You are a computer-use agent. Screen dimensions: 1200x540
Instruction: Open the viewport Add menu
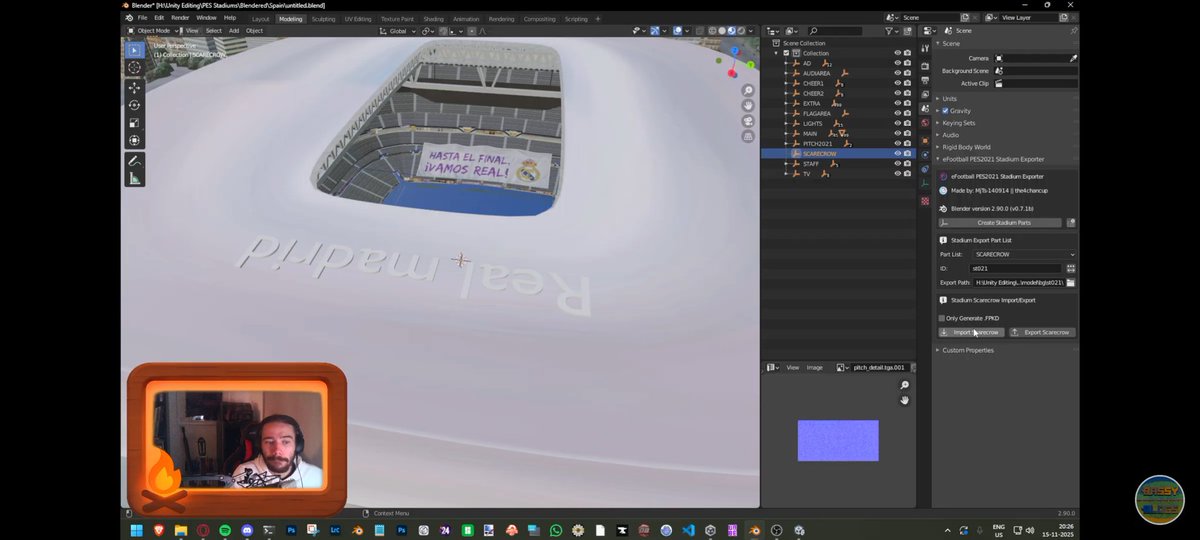[x=234, y=31]
